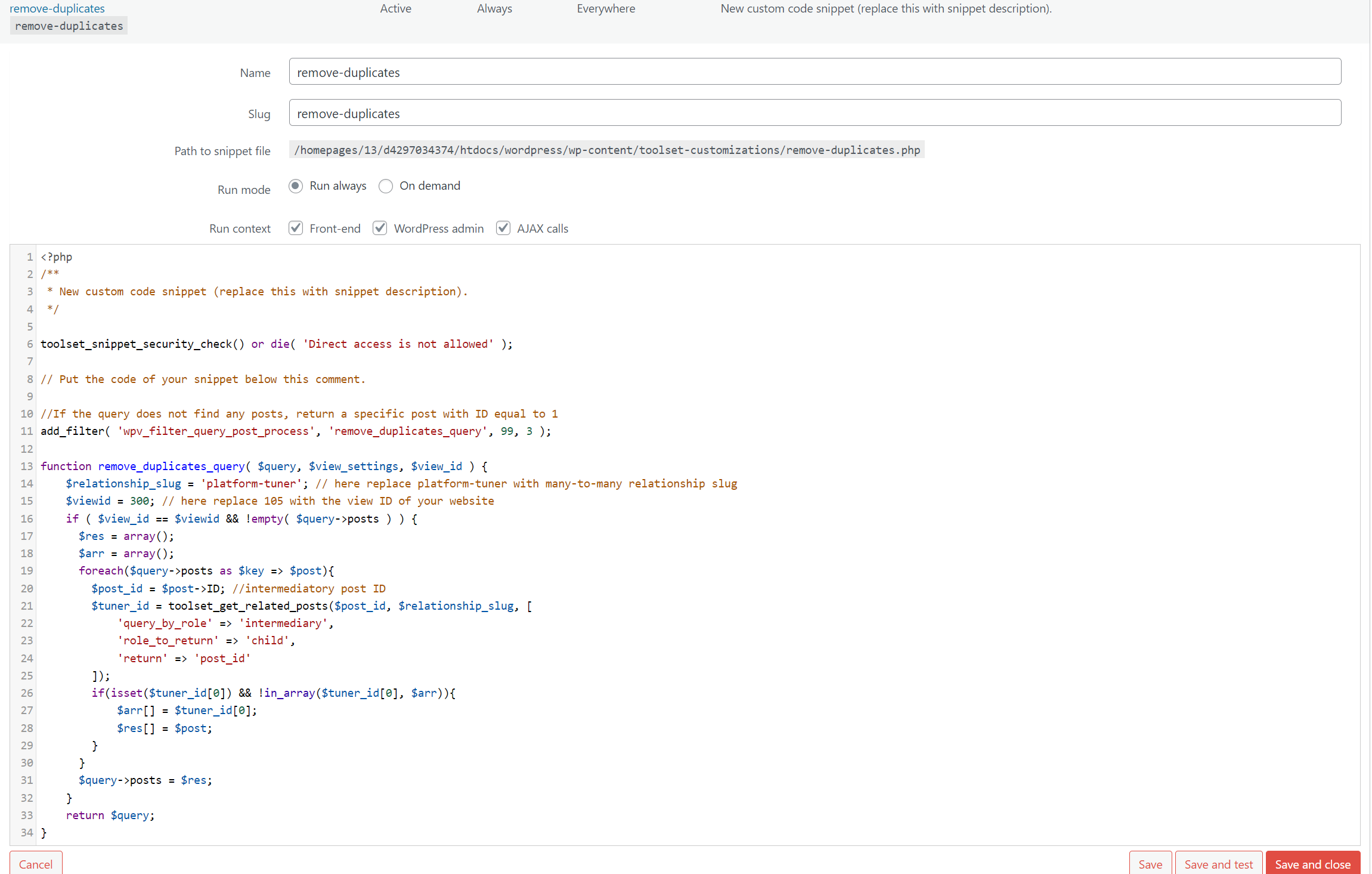The width and height of the screenshot is (1372, 874).
Task: Click the snippet description text in header
Action: click(886, 8)
